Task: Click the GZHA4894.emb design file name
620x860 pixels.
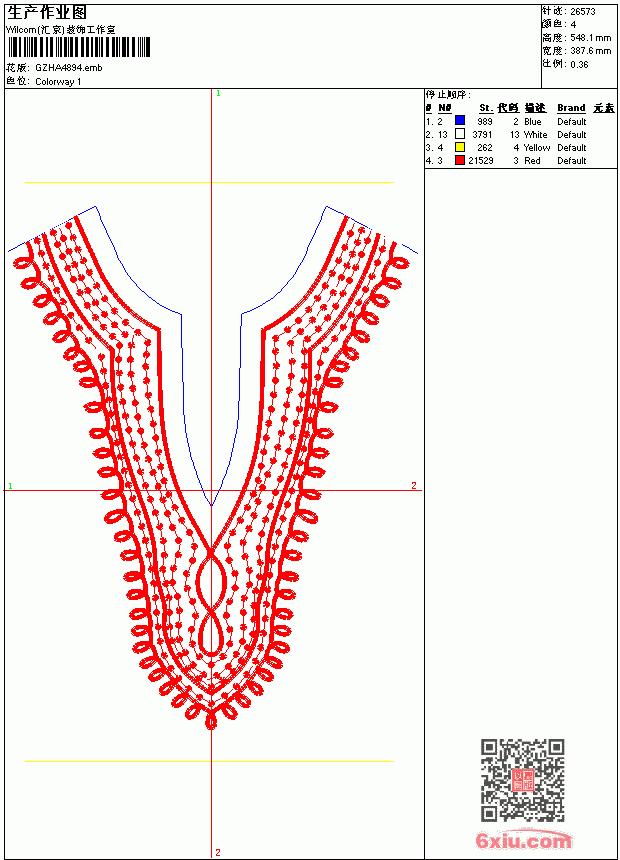Action: click(x=69, y=68)
